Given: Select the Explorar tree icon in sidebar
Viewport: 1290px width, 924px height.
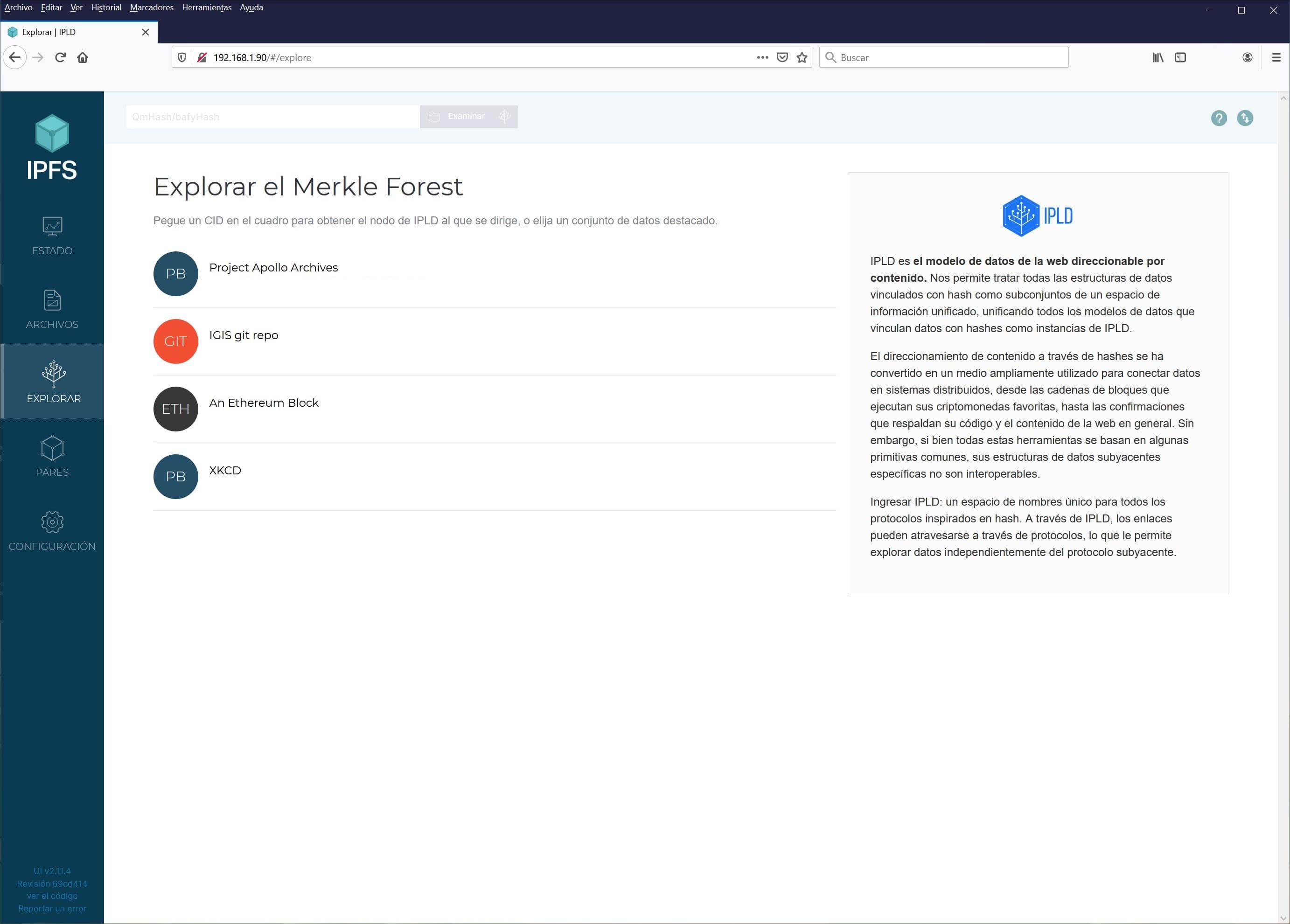Looking at the screenshot, I should (54, 374).
